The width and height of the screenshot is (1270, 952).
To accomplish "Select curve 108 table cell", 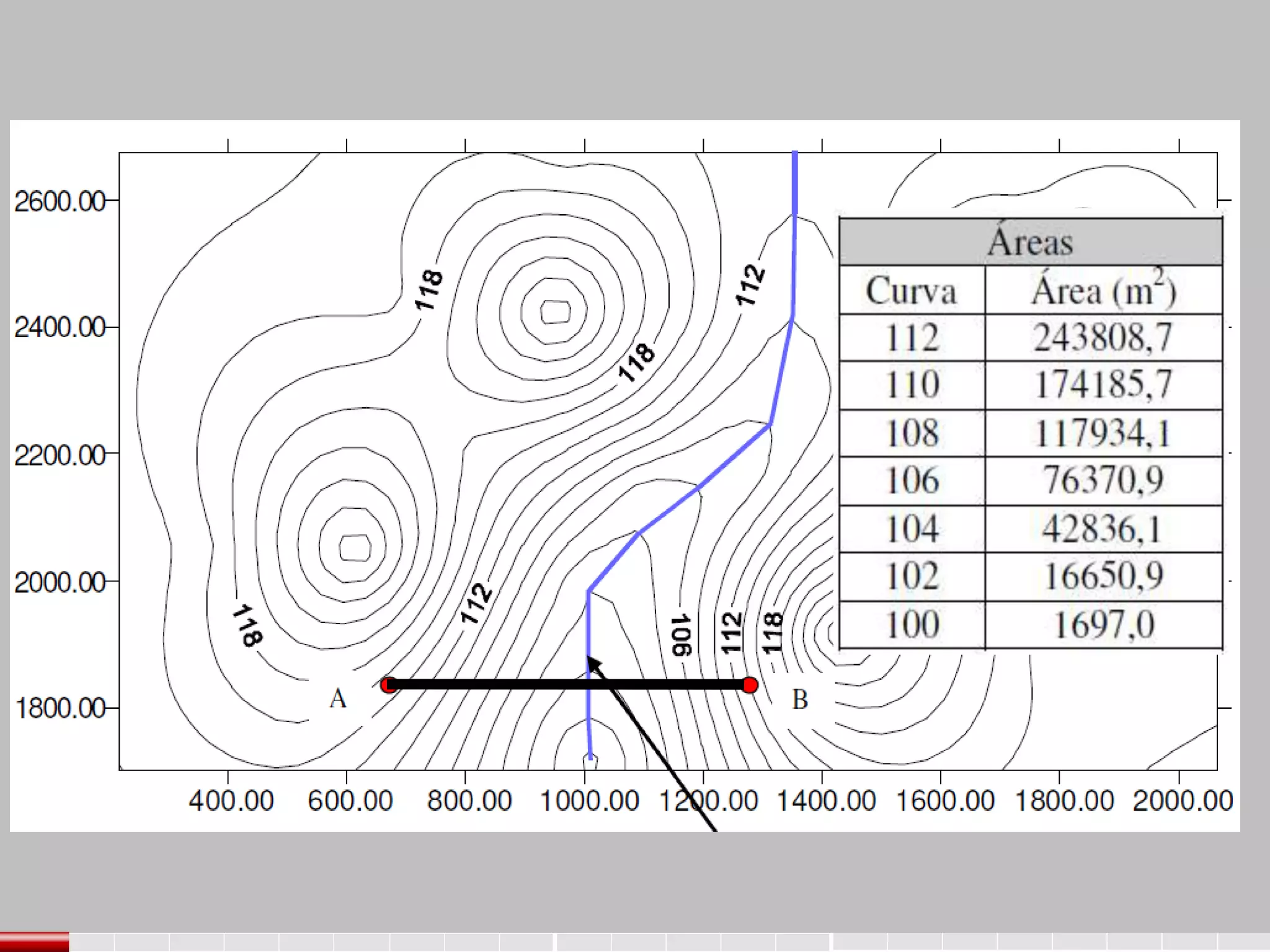I will coord(912,433).
